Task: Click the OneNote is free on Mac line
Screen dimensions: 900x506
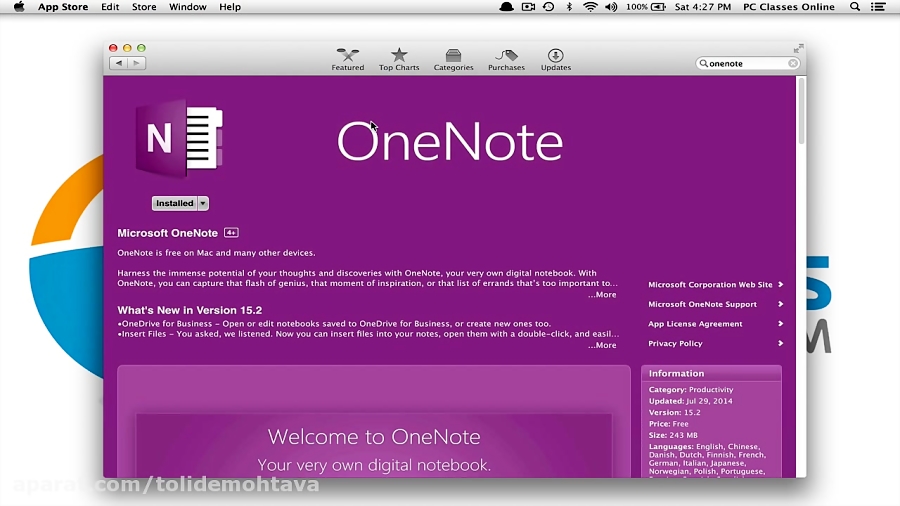Action: (x=216, y=253)
